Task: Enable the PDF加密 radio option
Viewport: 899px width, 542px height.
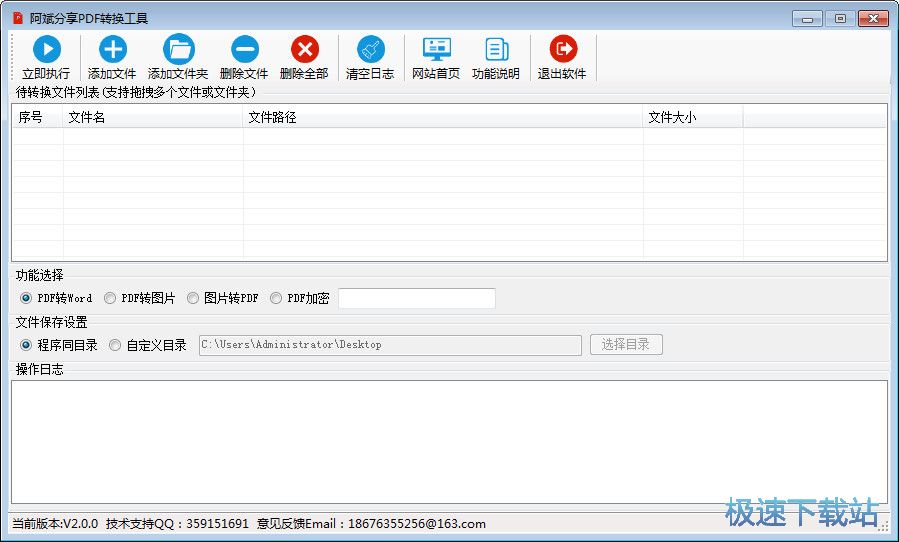Action: point(276,298)
